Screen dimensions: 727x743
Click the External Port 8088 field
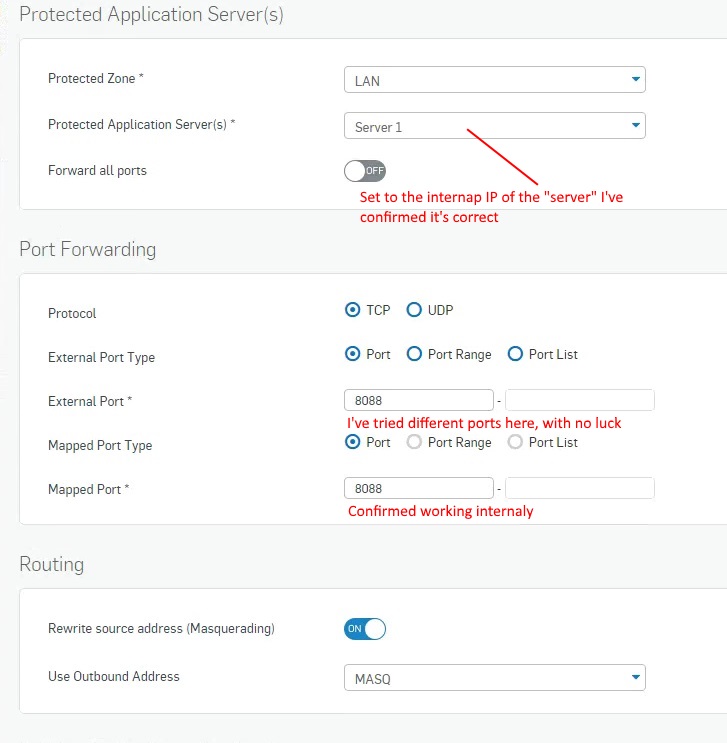point(418,400)
